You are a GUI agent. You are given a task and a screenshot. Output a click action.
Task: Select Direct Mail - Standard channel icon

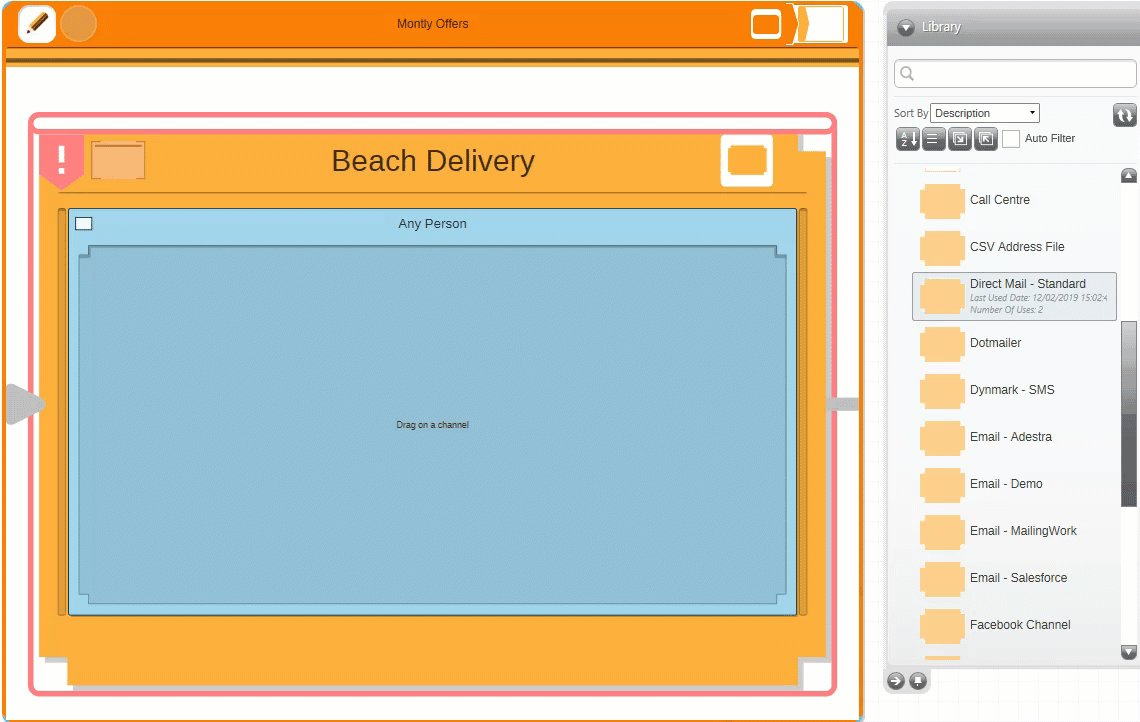click(x=942, y=297)
